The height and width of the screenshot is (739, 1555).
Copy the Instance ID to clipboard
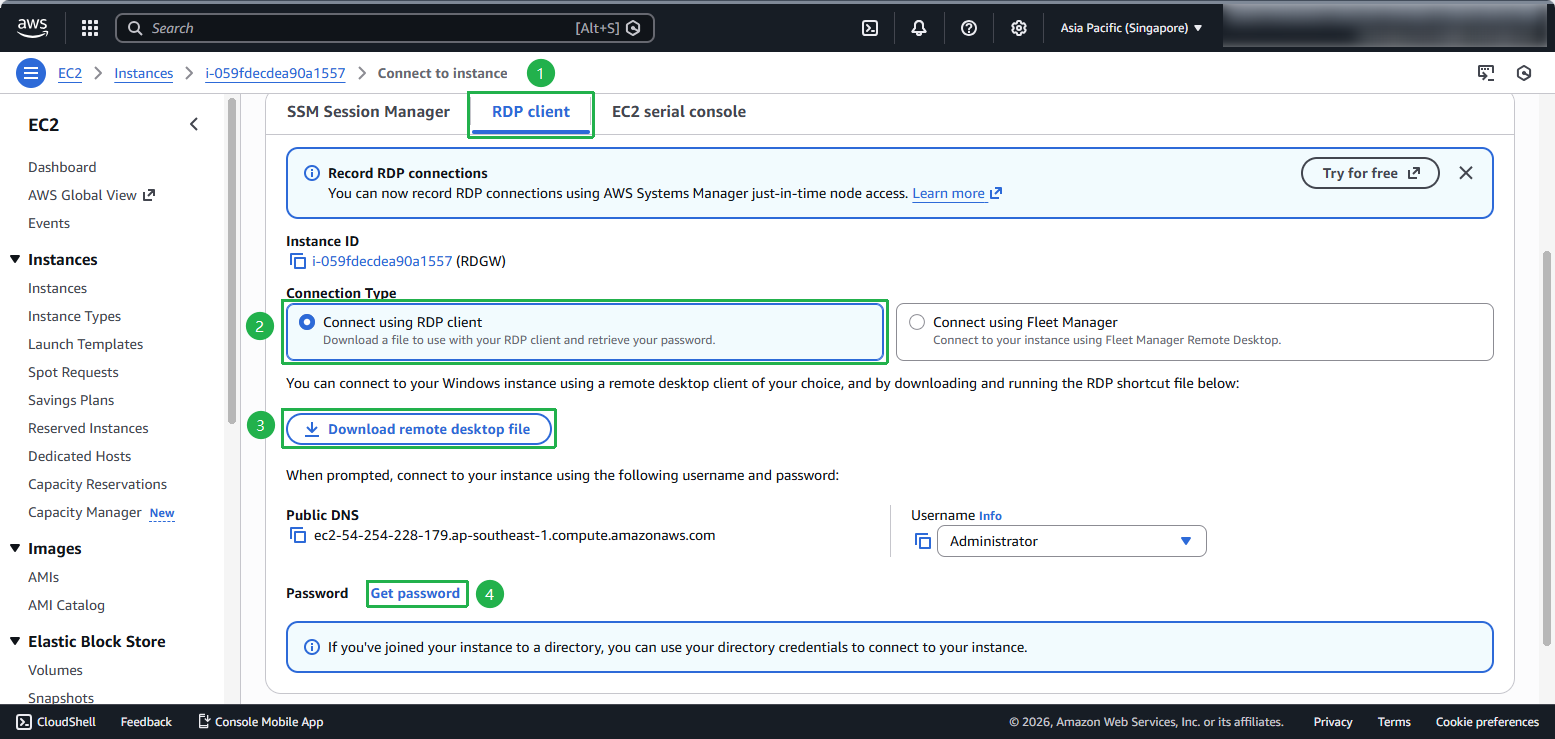pyautogui.click(x=298, y=261)
